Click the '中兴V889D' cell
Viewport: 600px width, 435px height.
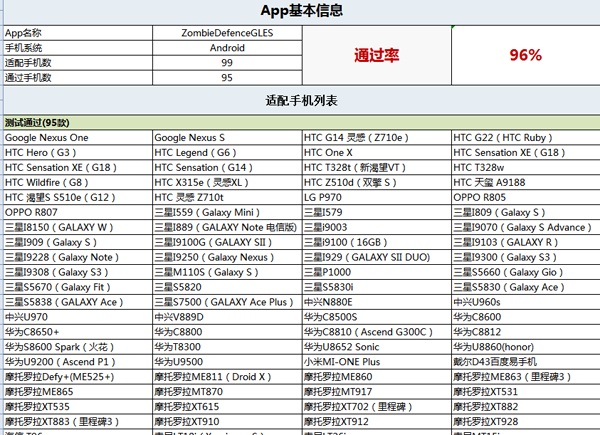tap(227, 317)
